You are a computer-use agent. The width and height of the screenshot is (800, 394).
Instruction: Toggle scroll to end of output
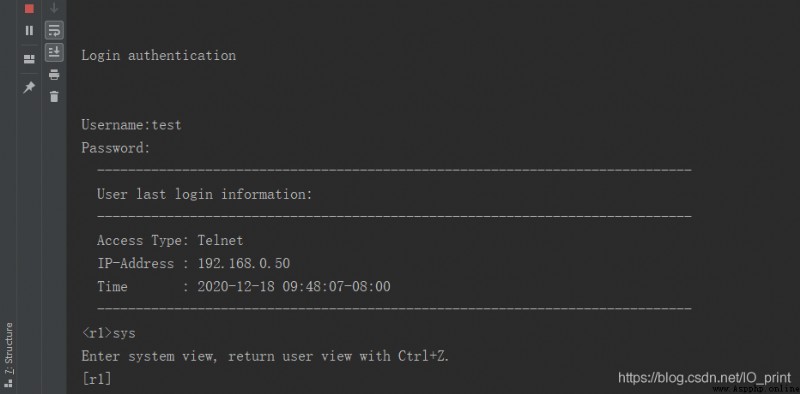[x=54, y=52]
